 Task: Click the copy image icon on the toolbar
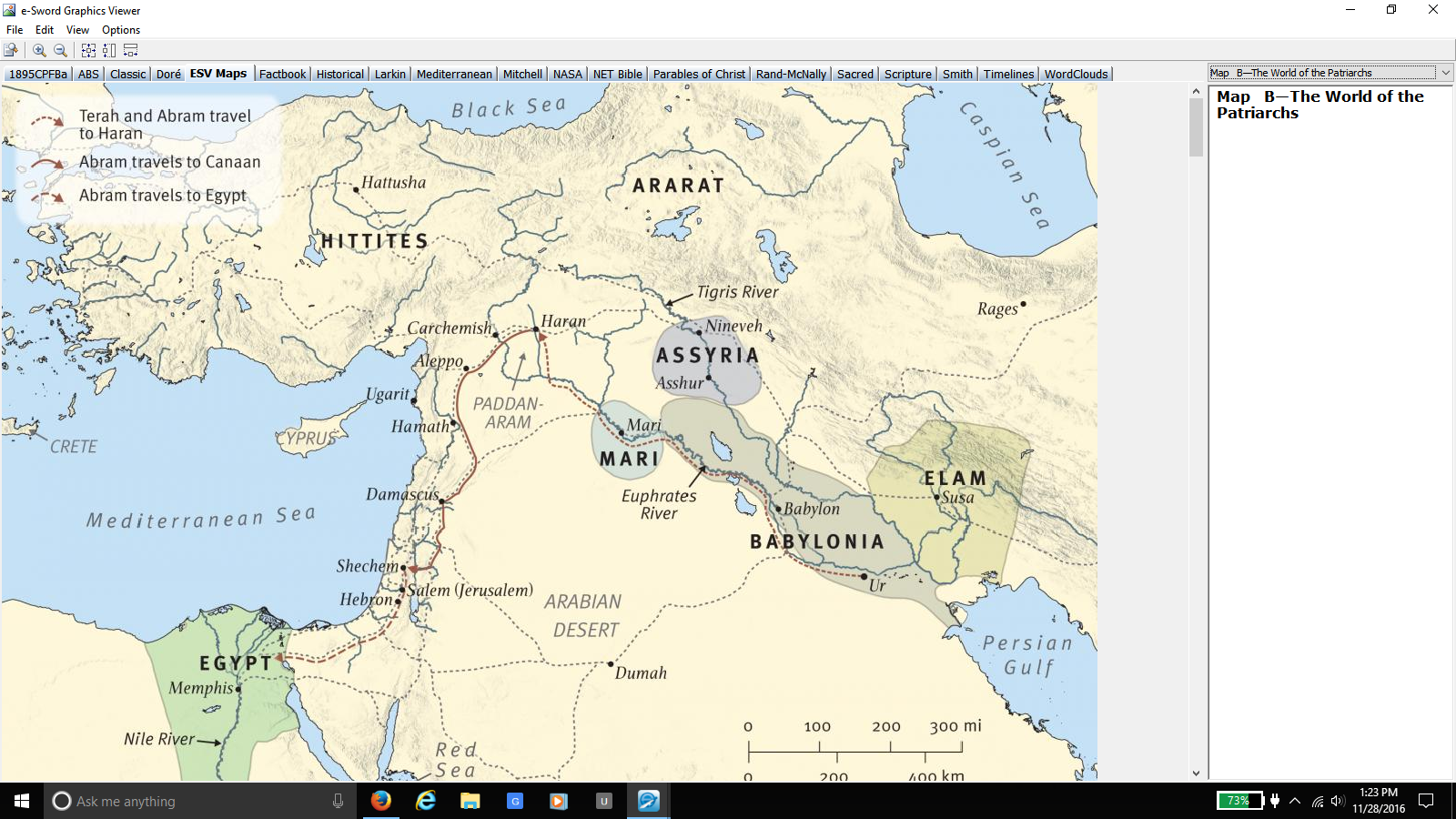(x=11, y=50)
